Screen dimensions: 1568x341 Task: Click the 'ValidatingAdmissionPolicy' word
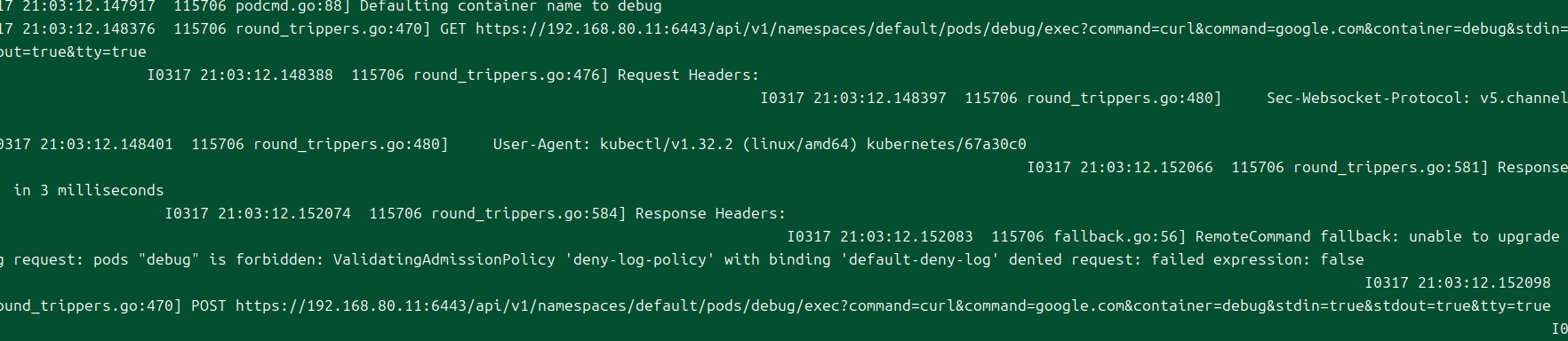pyautogui.click(x=444, y=260)
